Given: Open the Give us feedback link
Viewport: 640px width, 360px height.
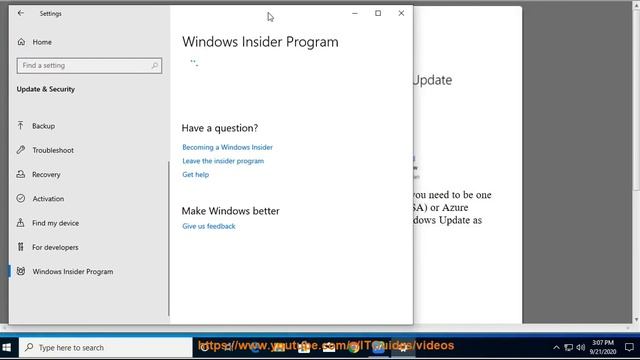Looking at the screenshot, I should coord(209,226).
